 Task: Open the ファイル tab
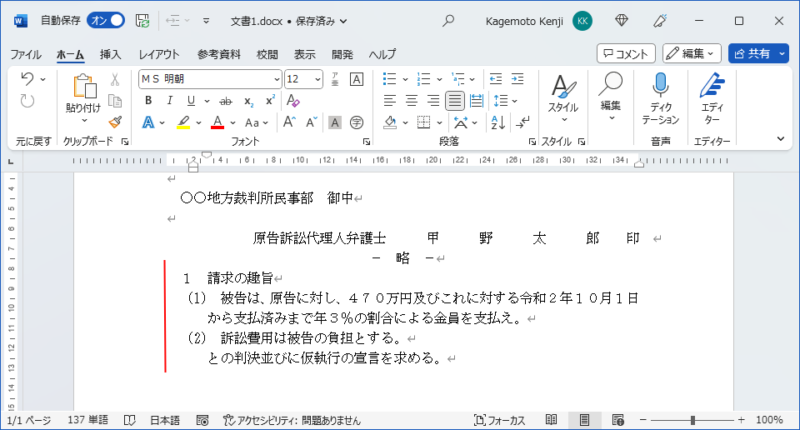tap(26, 54)
